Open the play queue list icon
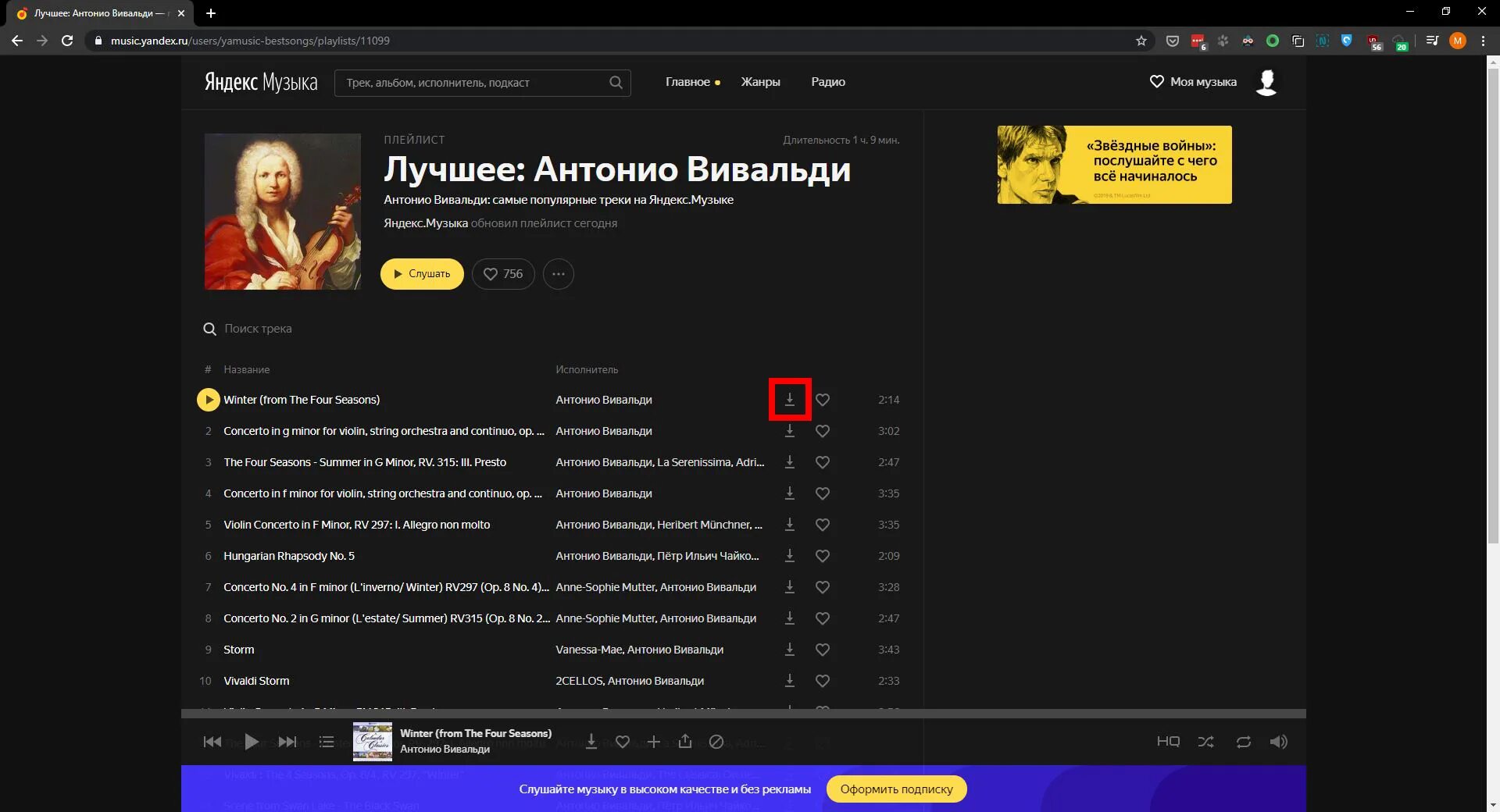Screen dimensions: 1500x812 [327, 742]
